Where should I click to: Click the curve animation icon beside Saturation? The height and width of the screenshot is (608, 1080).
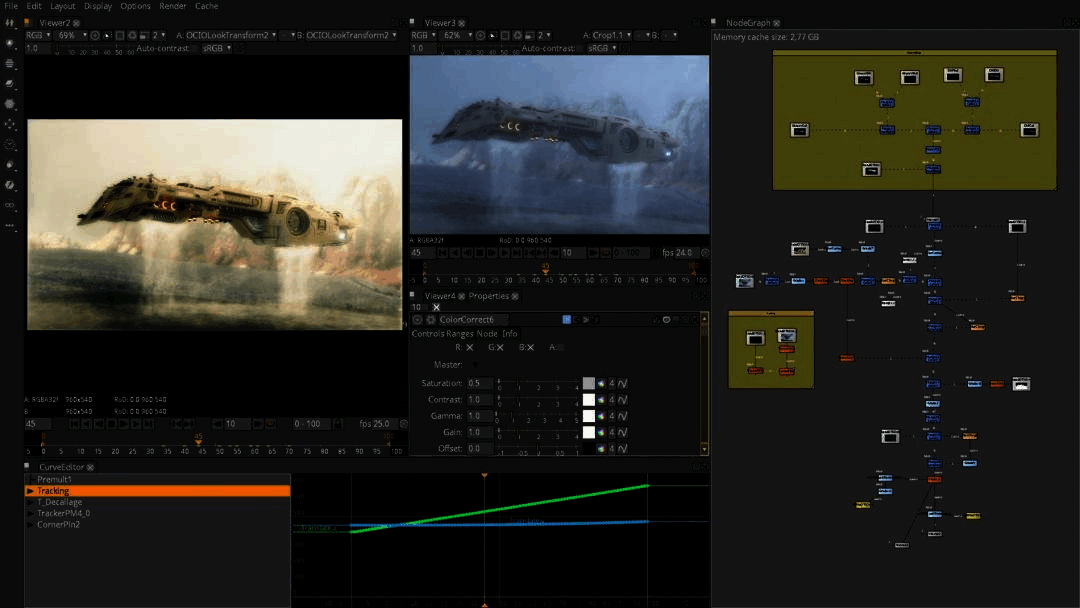[622, 383]
